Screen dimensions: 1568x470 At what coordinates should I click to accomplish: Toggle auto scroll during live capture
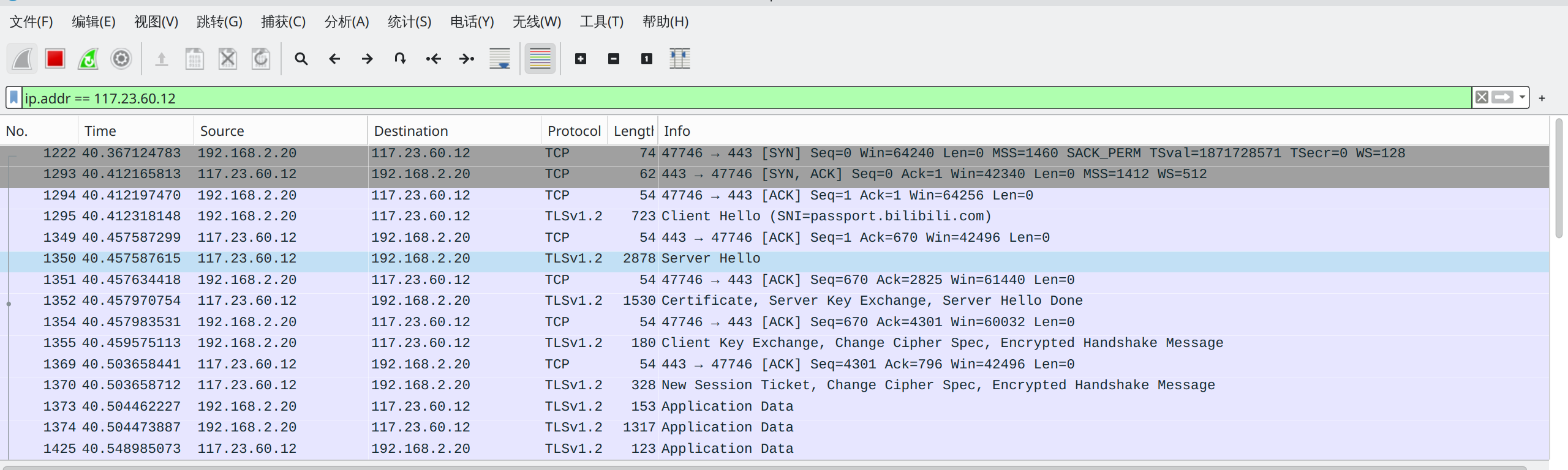point(500,59)
